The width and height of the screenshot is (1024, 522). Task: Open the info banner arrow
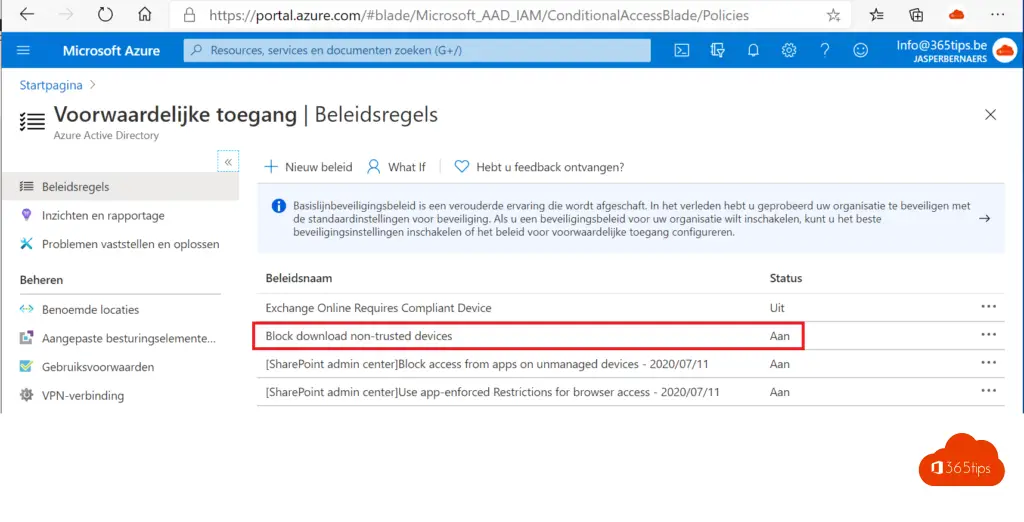coord(984,218)
